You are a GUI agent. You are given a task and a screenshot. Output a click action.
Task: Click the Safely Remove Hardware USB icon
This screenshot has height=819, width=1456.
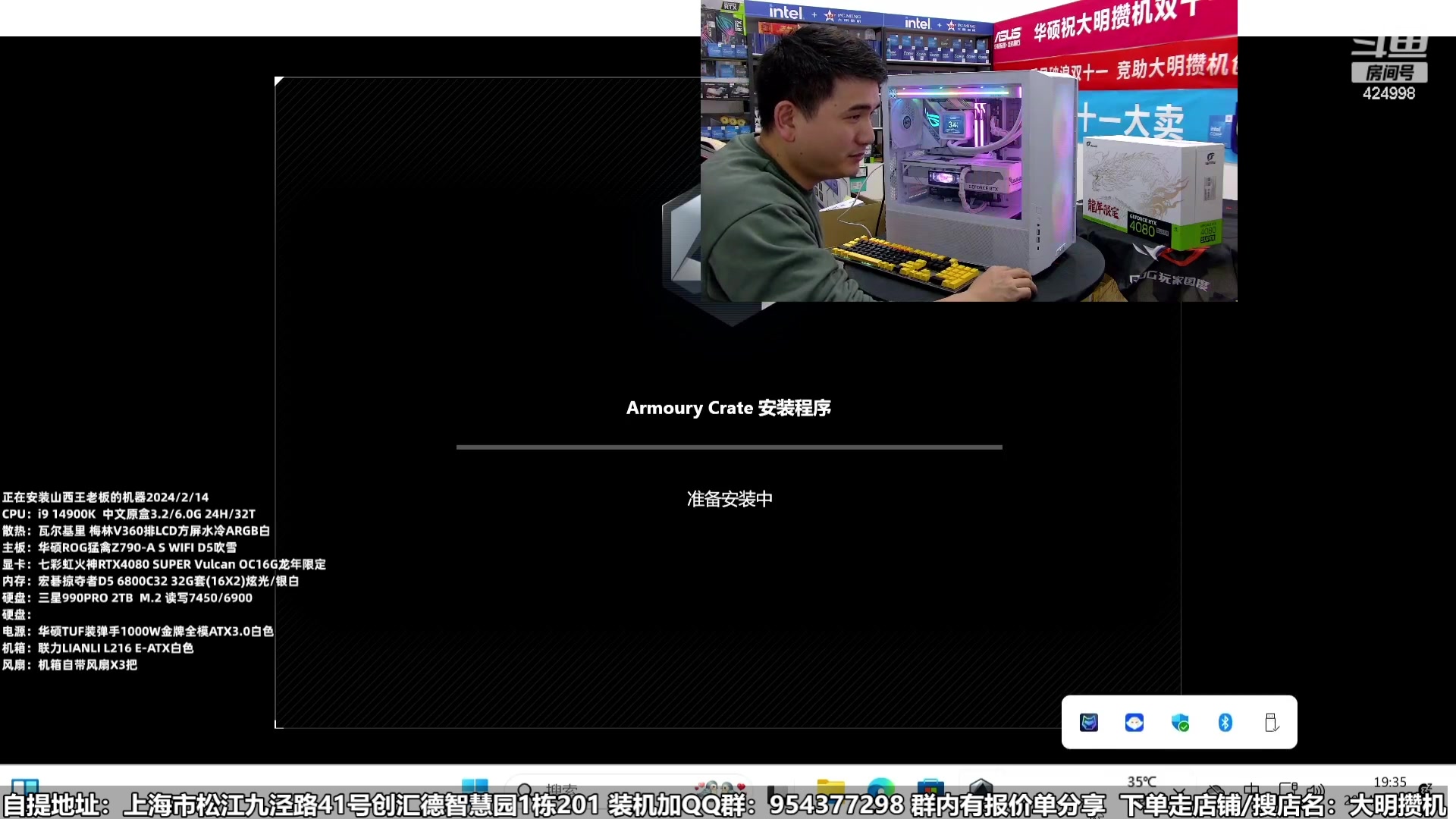pos(1272,723)
